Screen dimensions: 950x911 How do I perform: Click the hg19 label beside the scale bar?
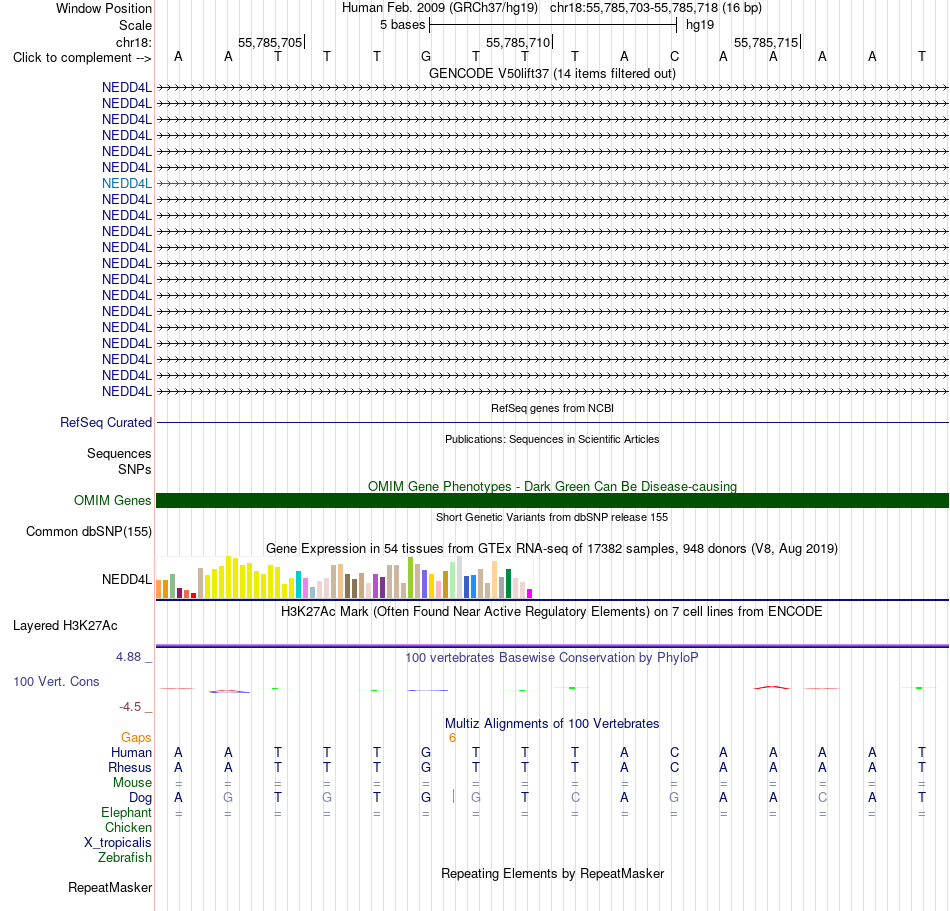(x=700, y=25)
